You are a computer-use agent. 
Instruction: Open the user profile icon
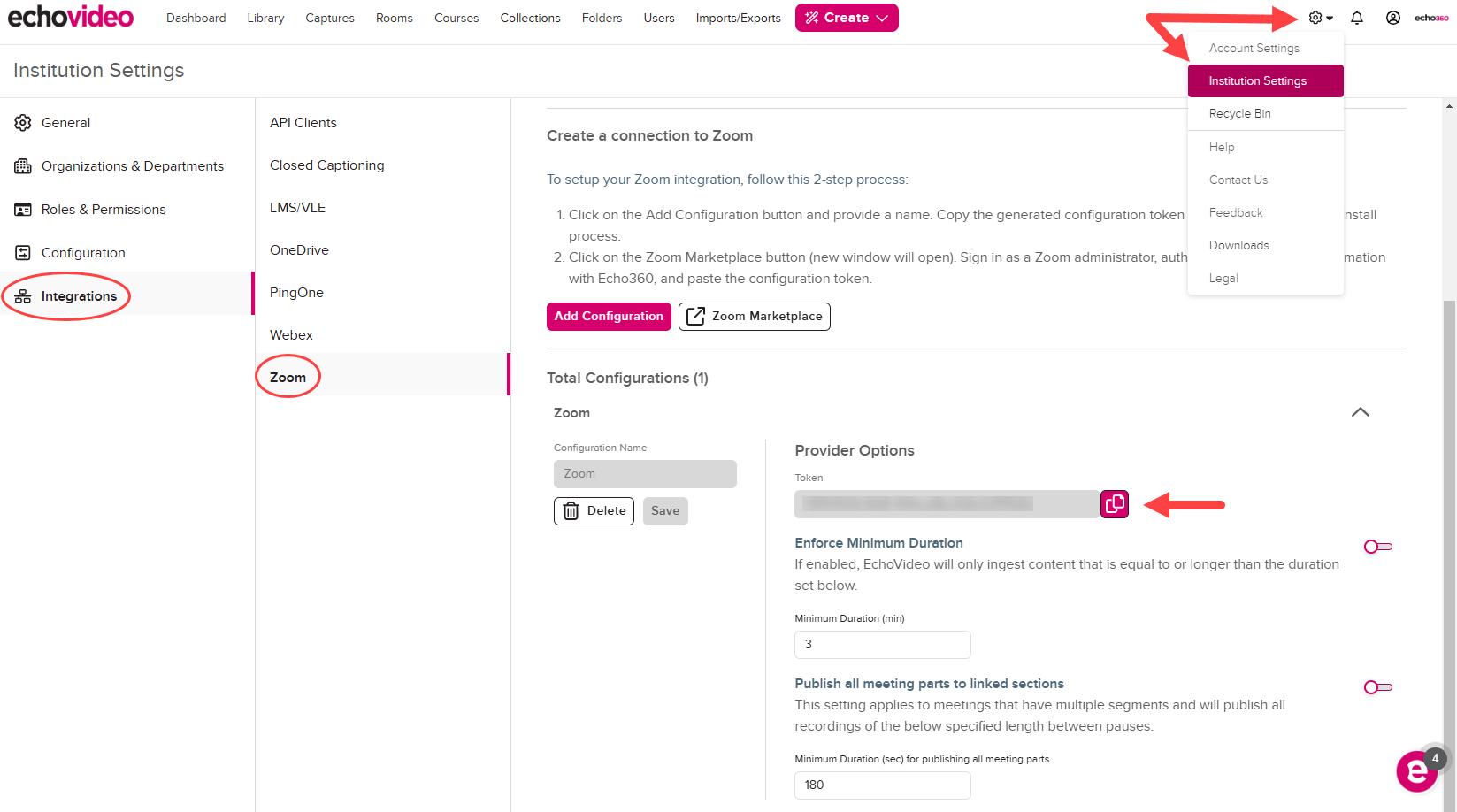point(1393,18)
